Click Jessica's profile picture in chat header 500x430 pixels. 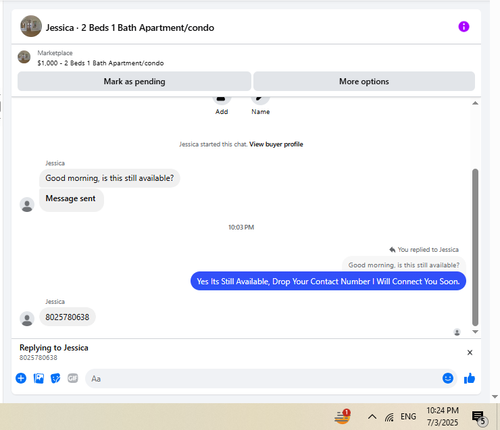point(31,26)
